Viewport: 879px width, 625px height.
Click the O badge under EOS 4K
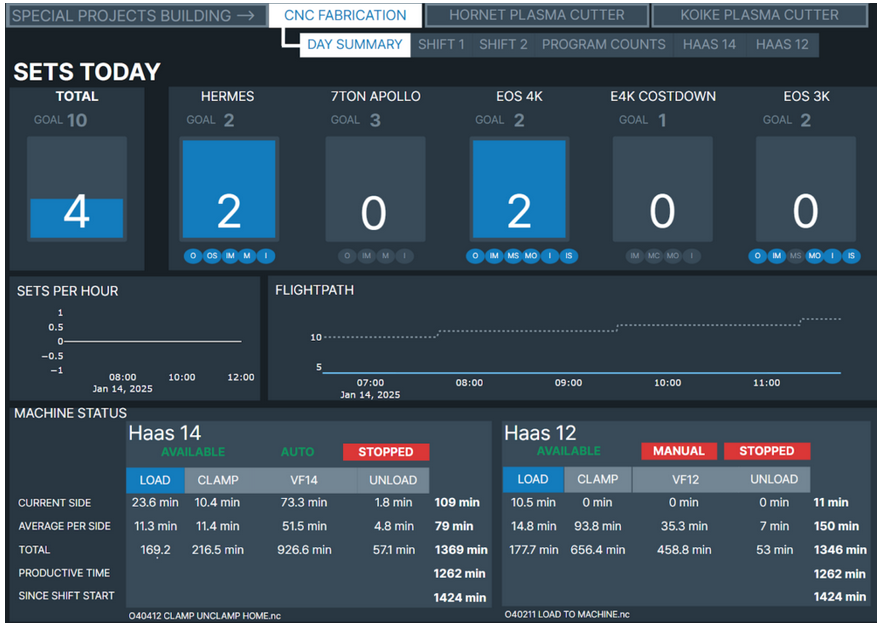point(475,256)
